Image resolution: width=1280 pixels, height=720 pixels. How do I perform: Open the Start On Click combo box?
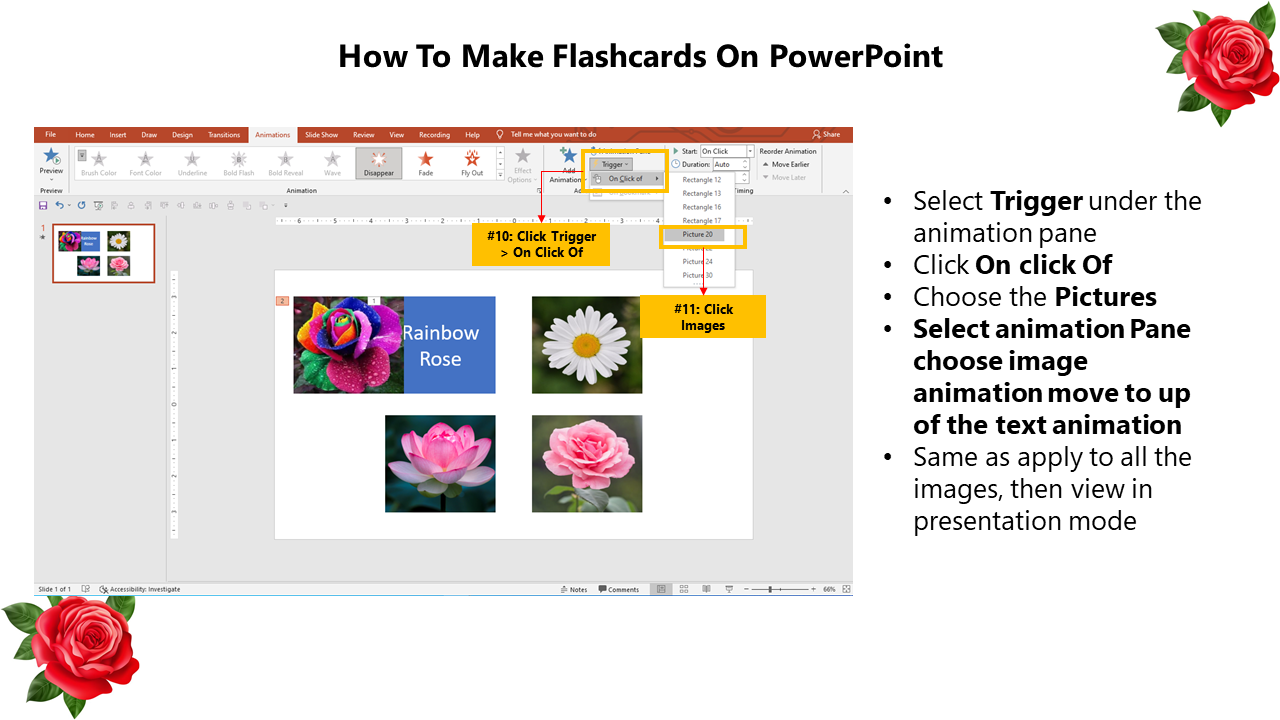727,151
